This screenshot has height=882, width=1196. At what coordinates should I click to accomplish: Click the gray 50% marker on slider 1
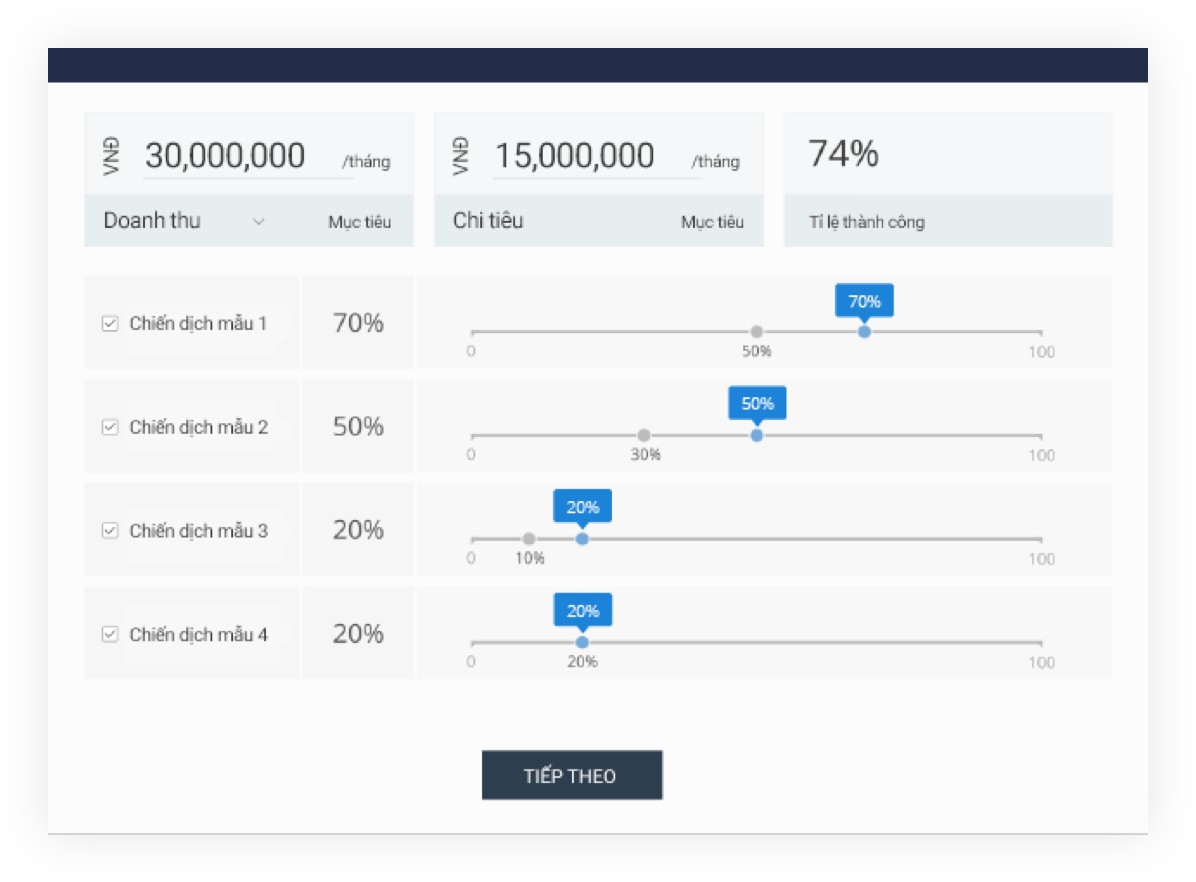[757, 332]
